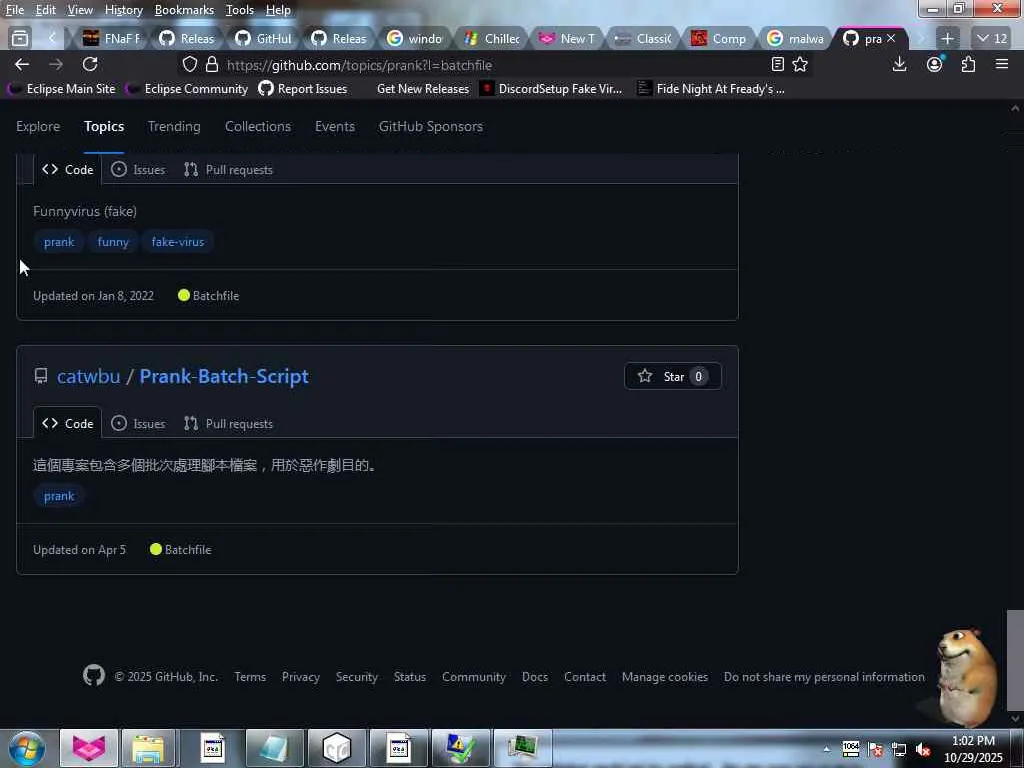Image resolution: width=1024 pixels, height=768 pixels.
Task: Open the network tray icon
Action: [899, 750]
